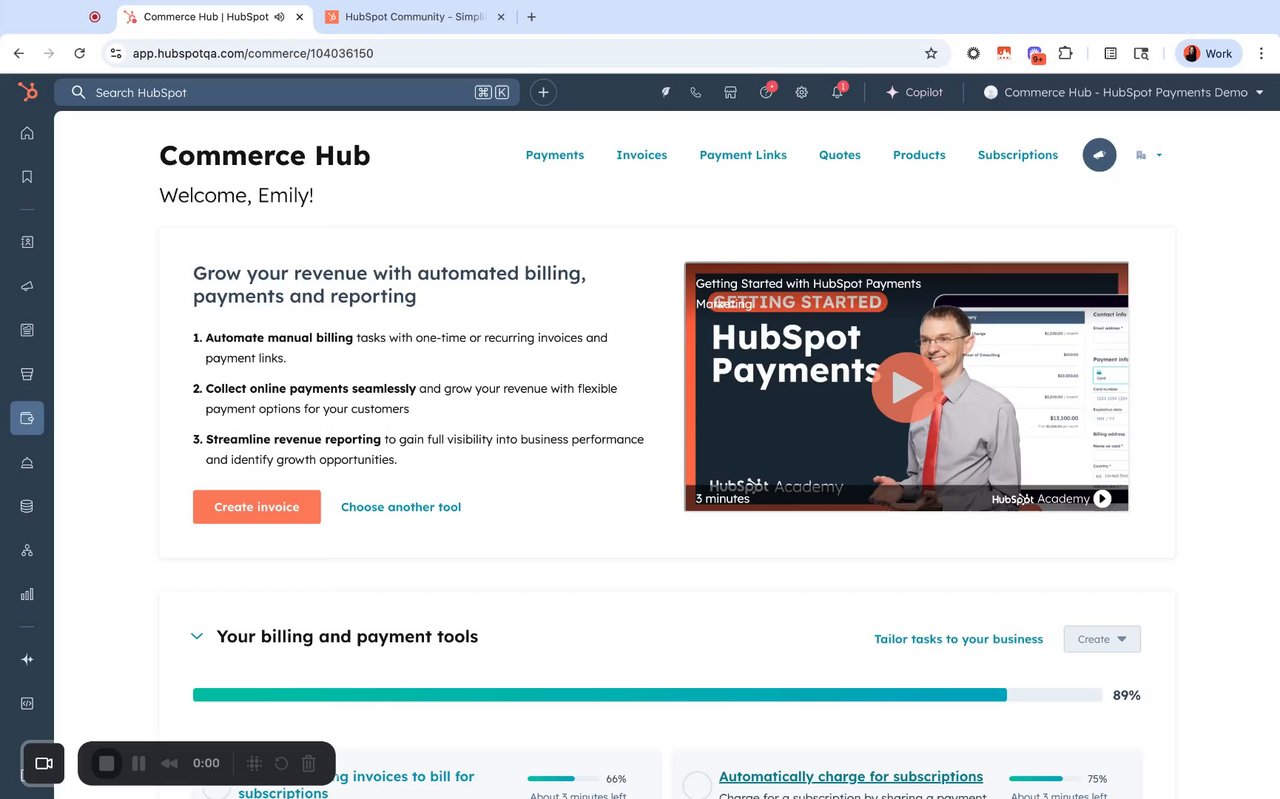1280x799 pixels.
Task: Click the mute audio icon on Commerce Hub tab
Action: click(279, 17)
